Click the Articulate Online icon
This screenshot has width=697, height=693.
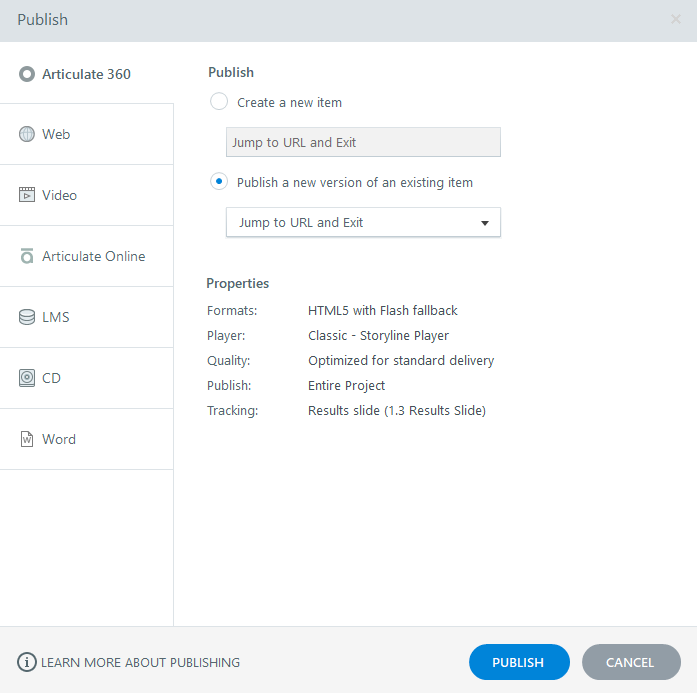point(27,256)
